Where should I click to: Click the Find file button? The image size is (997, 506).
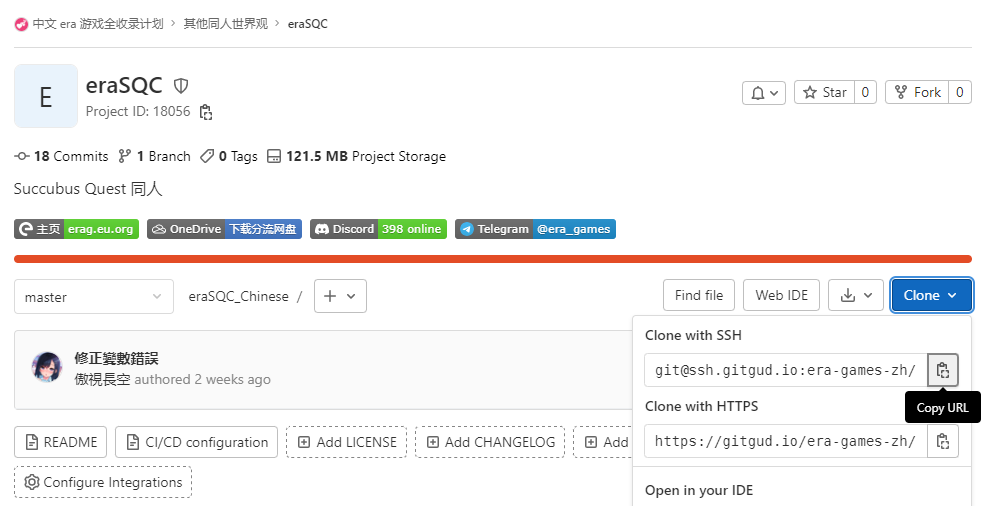pos(699,296)
